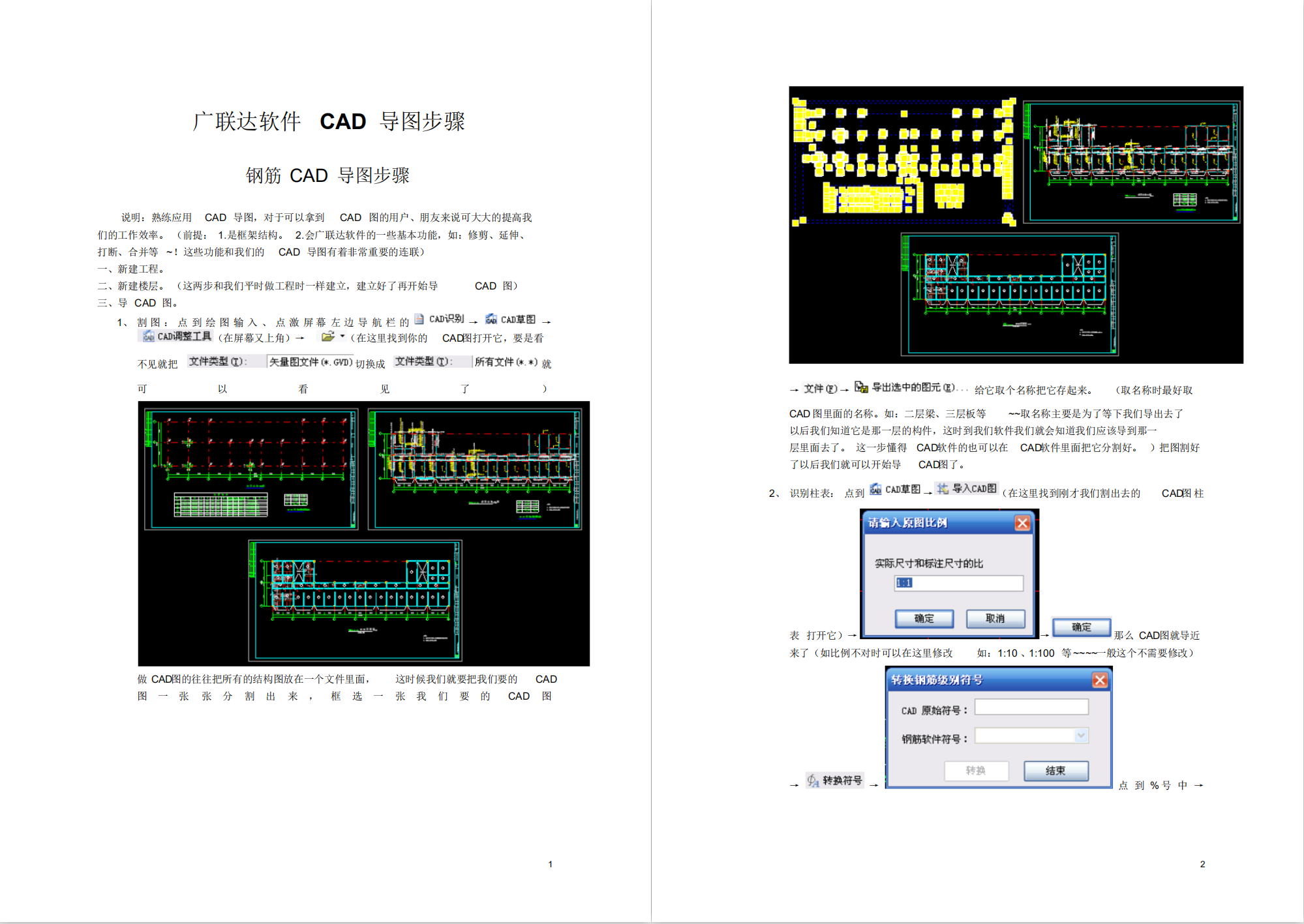Click the text 实际尺寸和标注尺寸的比
The image size is (1304, 924).
(928, 563)
